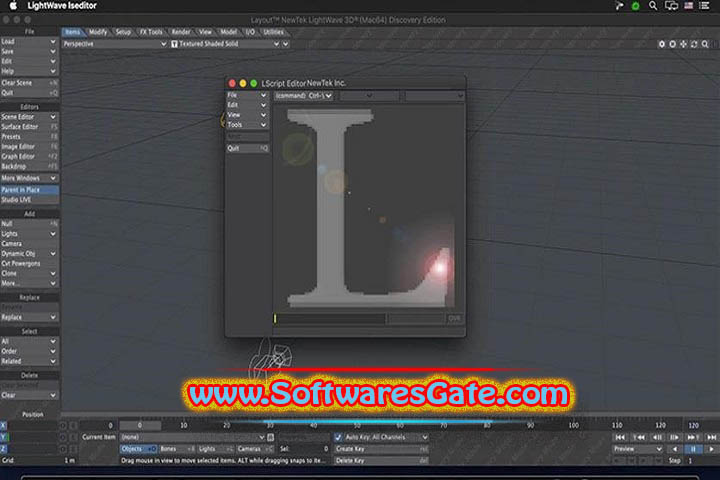This screenshot has height=480, width=720.
Task: Open the Scene Editor dropdown
Action: point(29,117)
